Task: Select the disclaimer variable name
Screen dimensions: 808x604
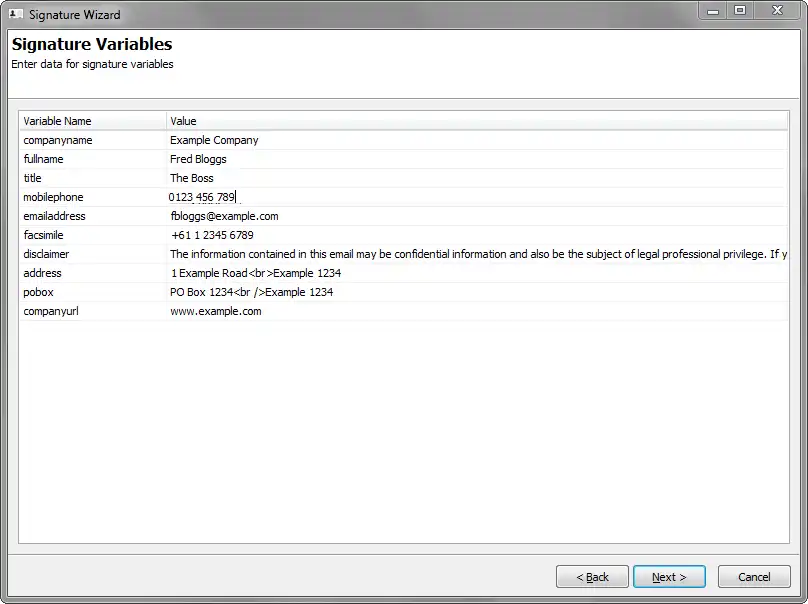Action: [x=46, y=255]
